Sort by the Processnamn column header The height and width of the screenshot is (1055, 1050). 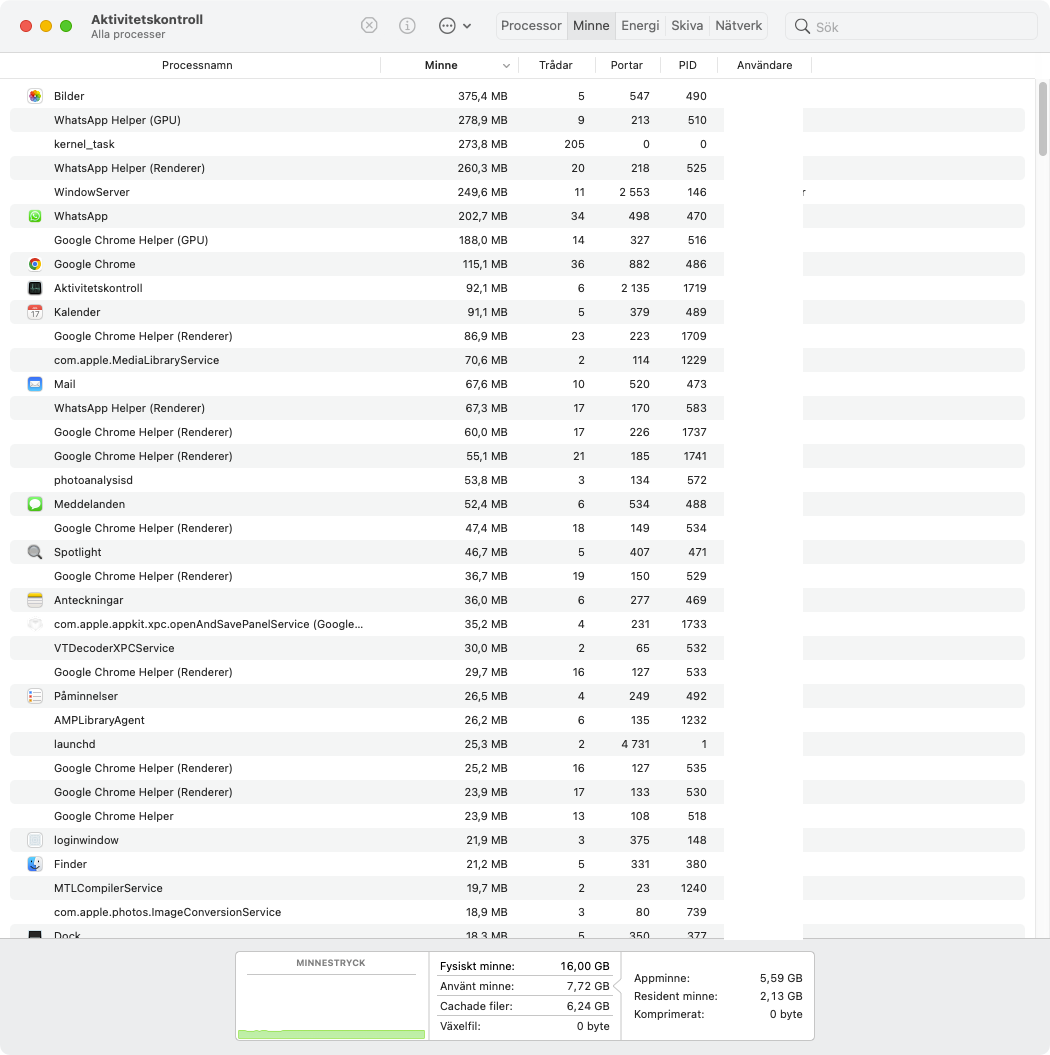197,65
